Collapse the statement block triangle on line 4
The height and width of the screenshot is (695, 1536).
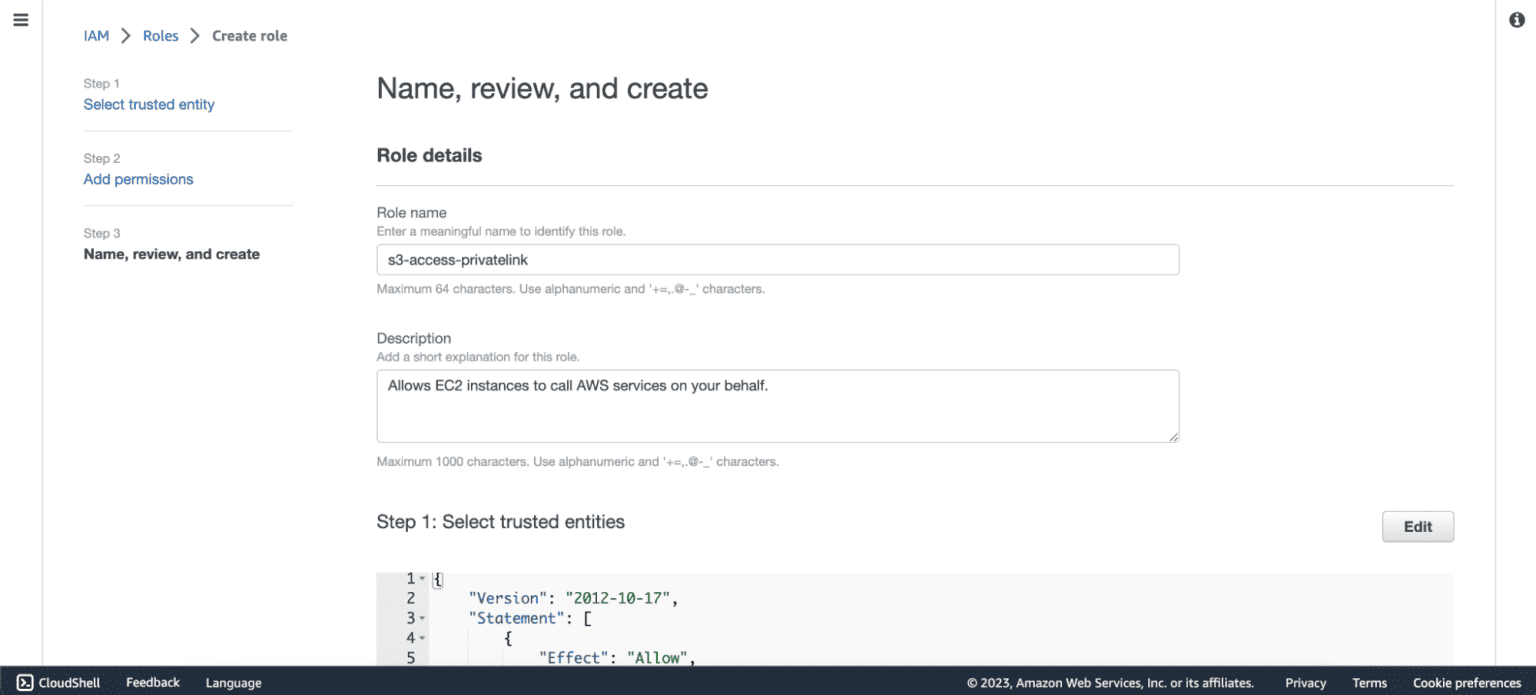(423, 637)
